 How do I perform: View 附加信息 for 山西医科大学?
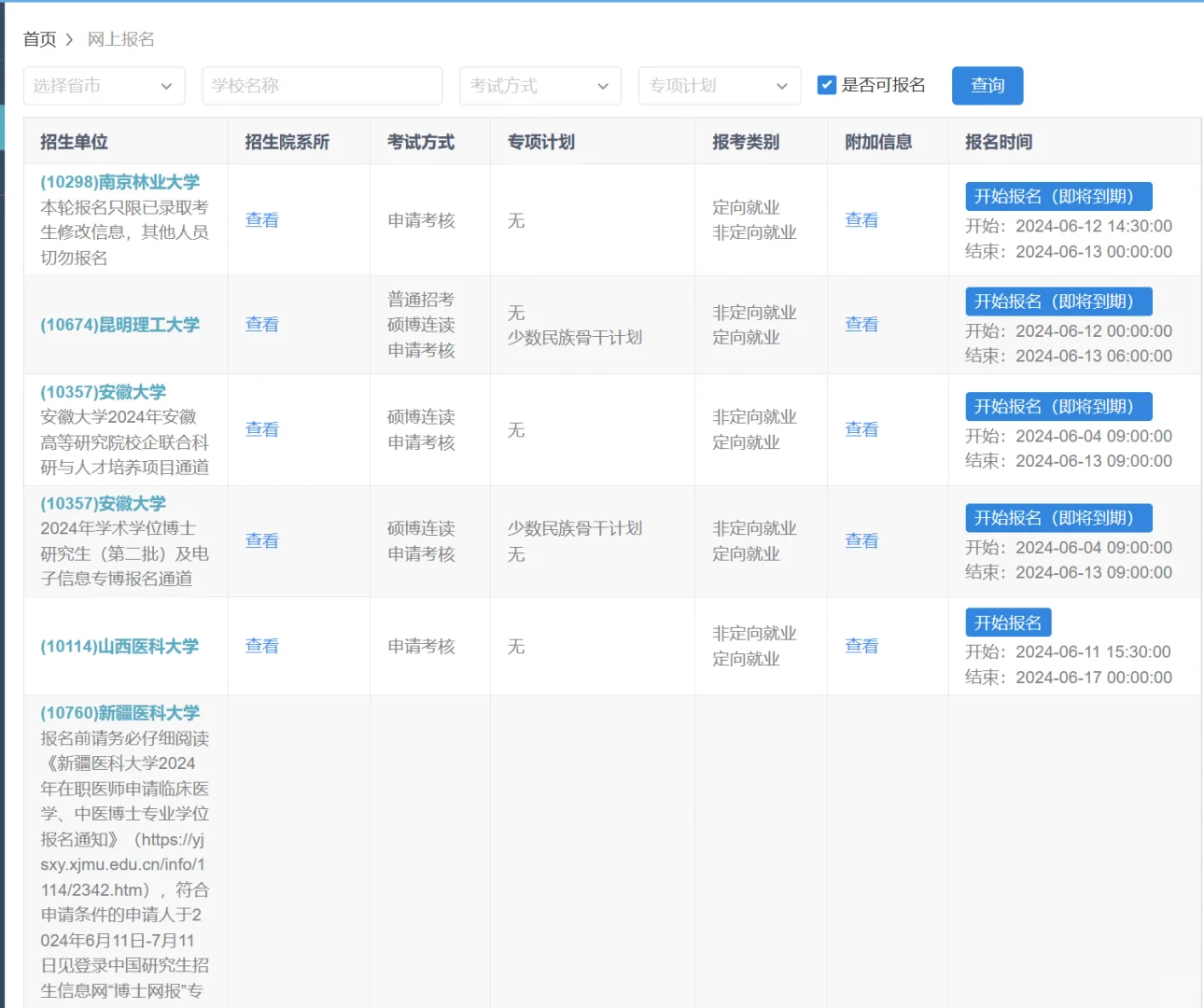pos(861,646)
